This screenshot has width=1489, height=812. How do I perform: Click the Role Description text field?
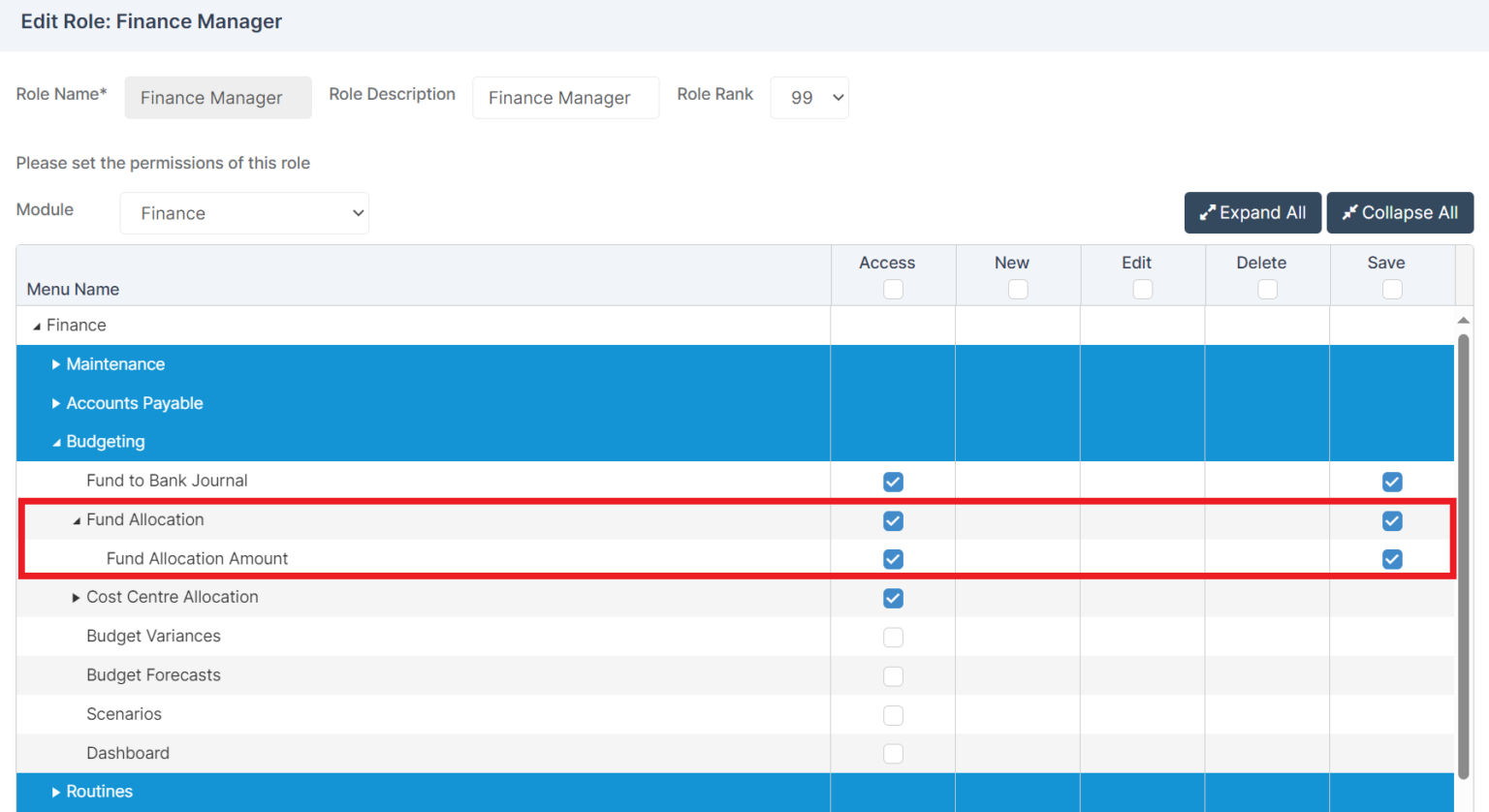[565, 98]
